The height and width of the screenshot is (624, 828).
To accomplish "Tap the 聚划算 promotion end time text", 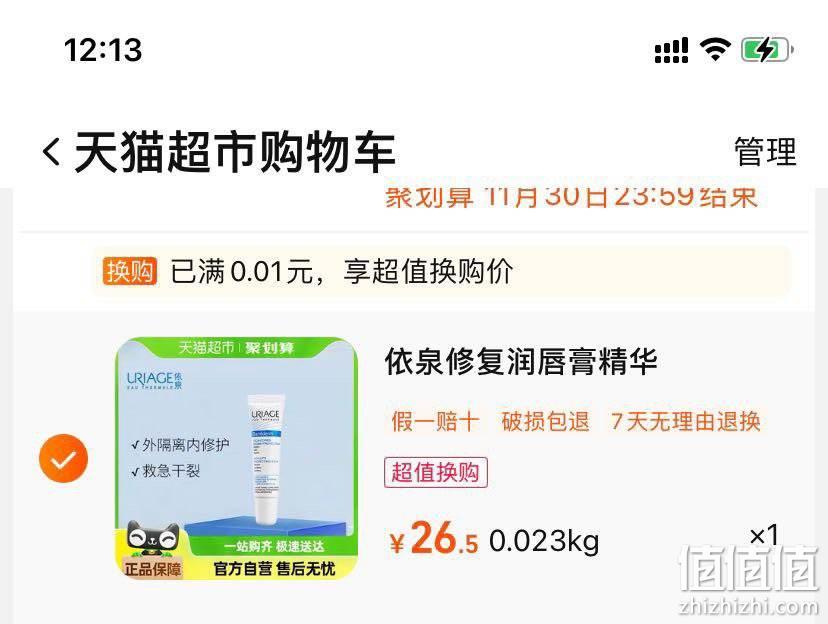I will click(x=571, y=197).
